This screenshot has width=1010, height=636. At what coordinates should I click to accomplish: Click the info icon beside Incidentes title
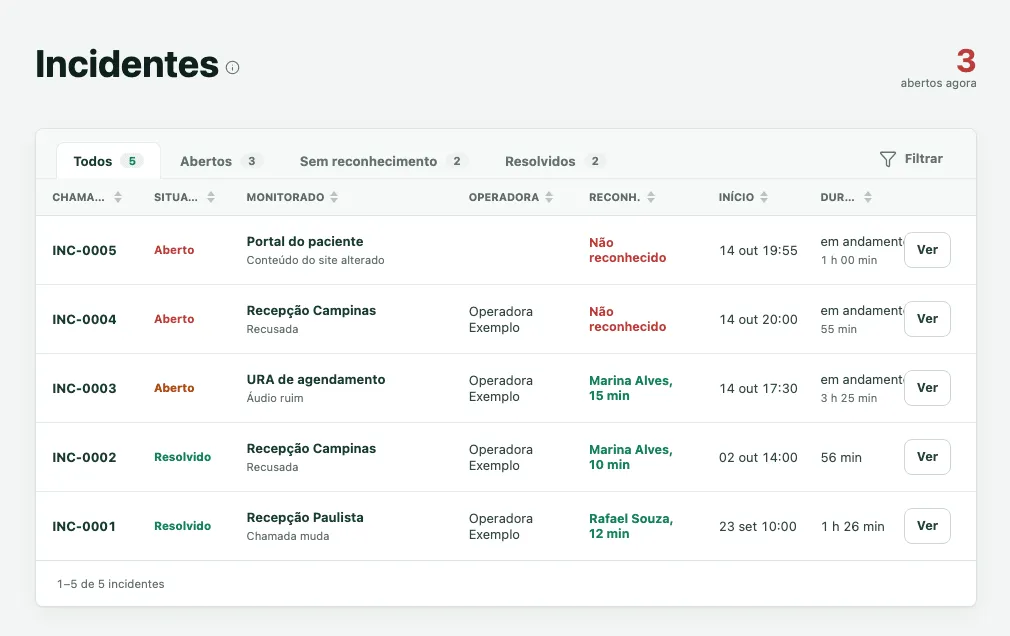(233, 67)
